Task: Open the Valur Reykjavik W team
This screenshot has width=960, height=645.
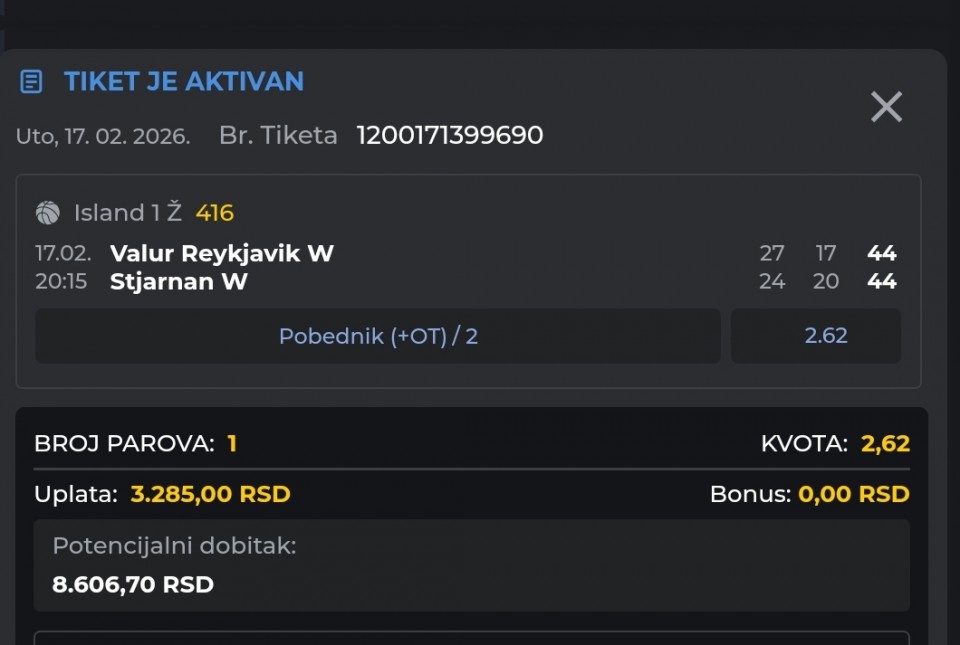Action: (222, 253)
